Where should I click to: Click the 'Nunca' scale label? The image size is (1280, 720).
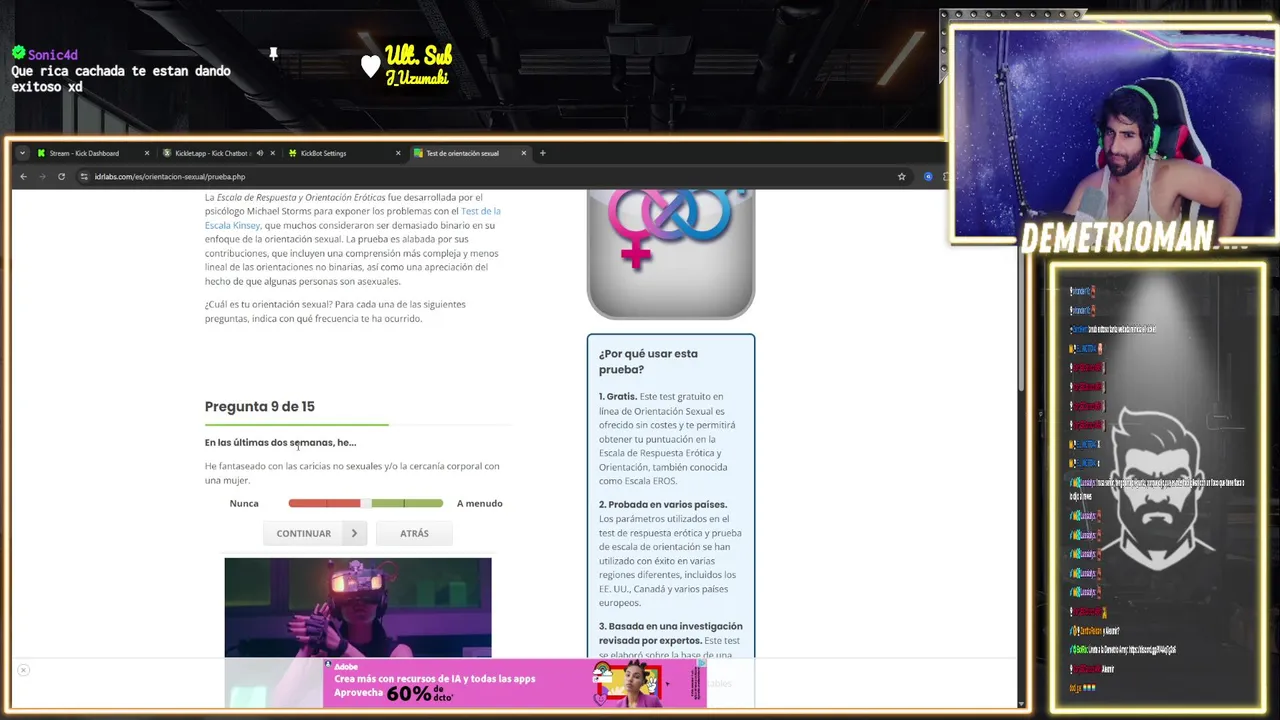tap(244, 503)
